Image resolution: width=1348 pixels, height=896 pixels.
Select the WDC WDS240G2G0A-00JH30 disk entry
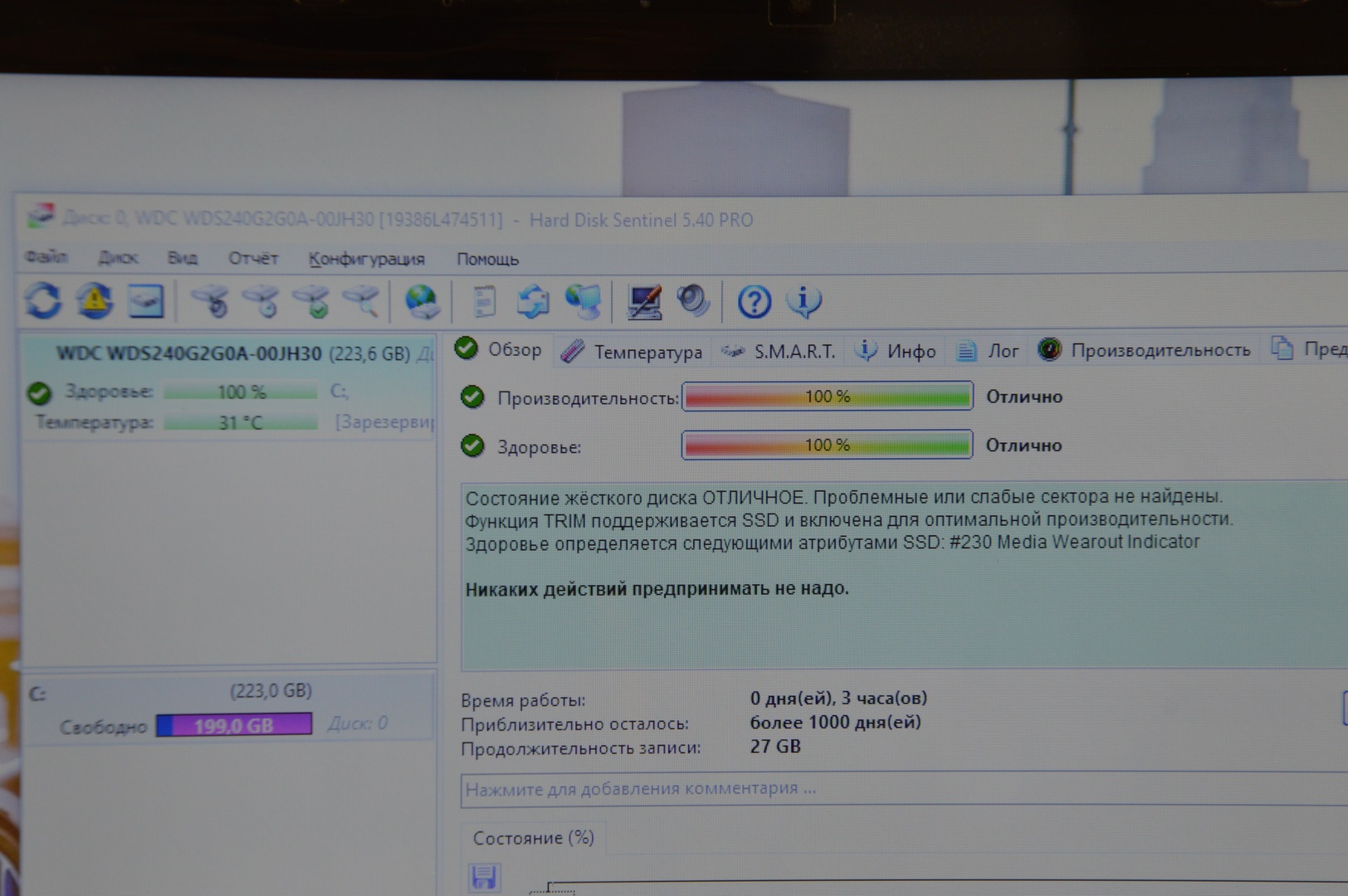[x=188, y=353]
